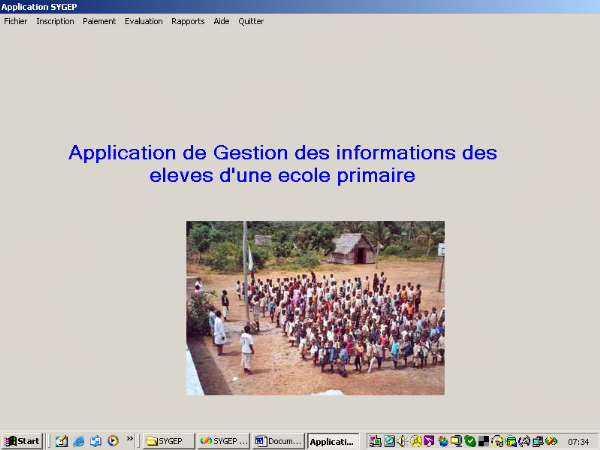
Task: Click the yellow radiation-style tray icon
Action: (416, 441)
